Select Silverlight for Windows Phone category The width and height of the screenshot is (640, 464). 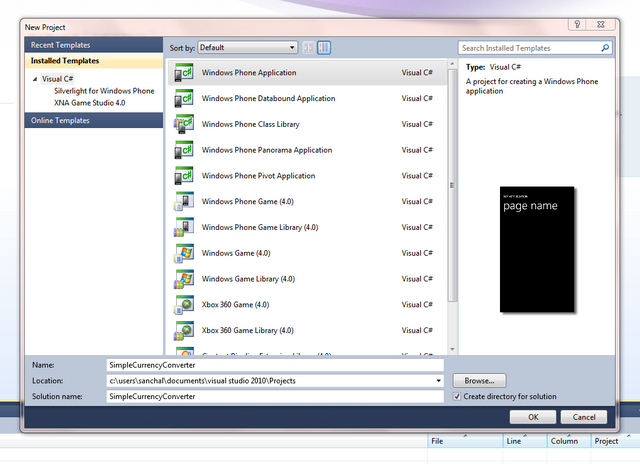tap(104, 91)
